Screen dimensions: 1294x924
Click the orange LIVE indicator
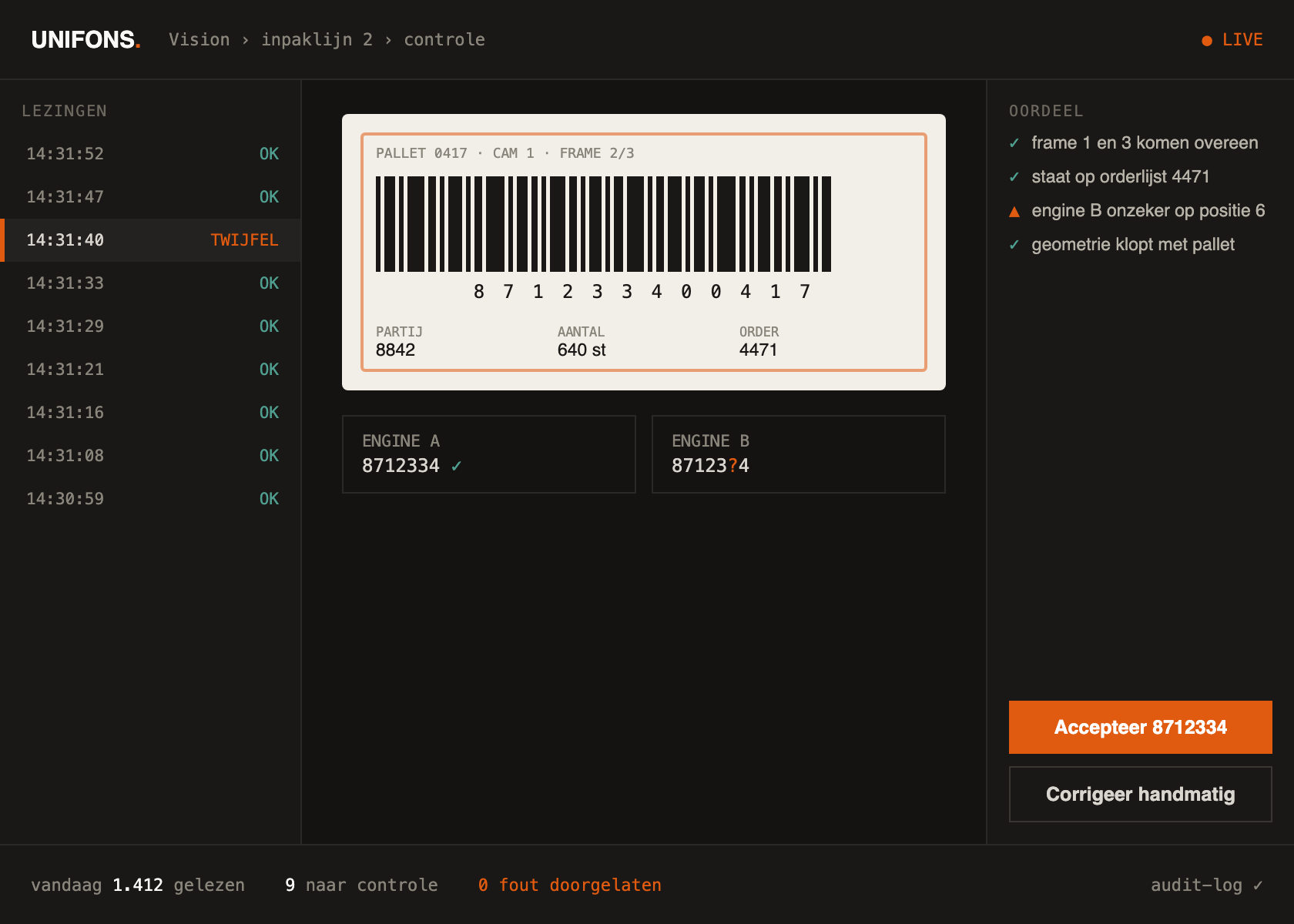pyautogui.click(x=1232, y=40)
